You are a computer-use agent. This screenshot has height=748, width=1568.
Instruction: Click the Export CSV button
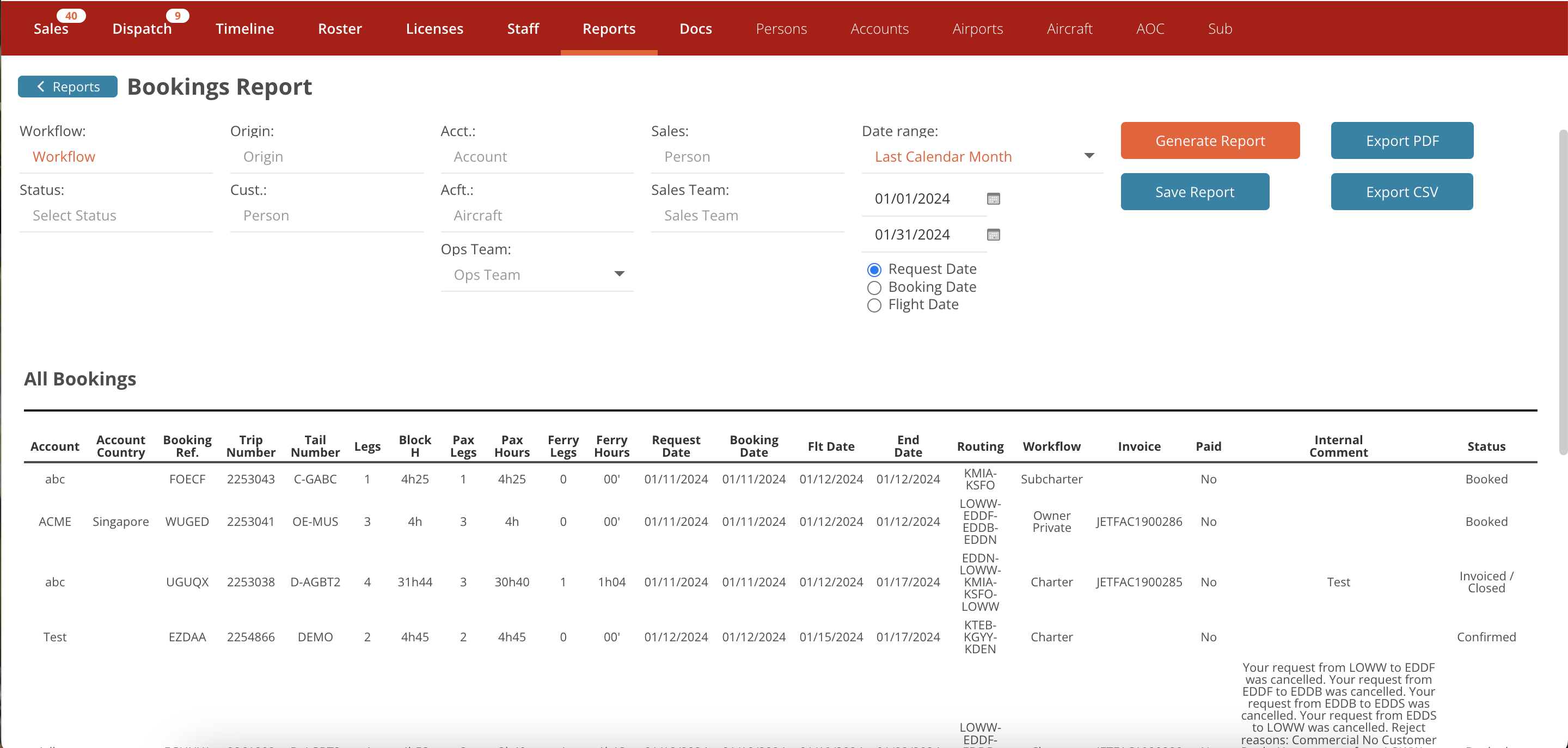1402,192
